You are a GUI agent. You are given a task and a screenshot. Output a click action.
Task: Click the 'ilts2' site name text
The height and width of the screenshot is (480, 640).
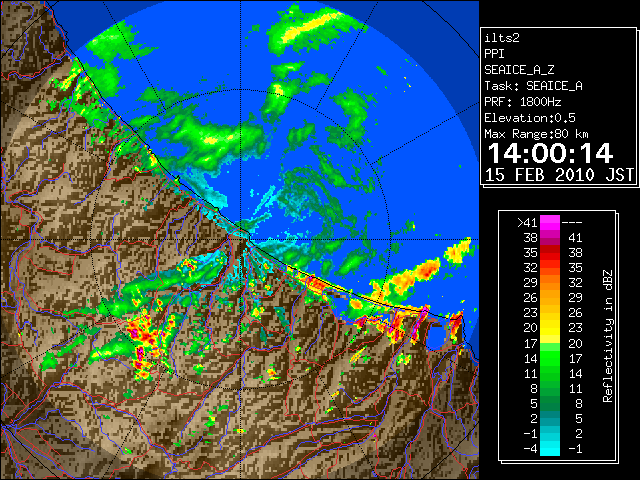pos(502,38)
